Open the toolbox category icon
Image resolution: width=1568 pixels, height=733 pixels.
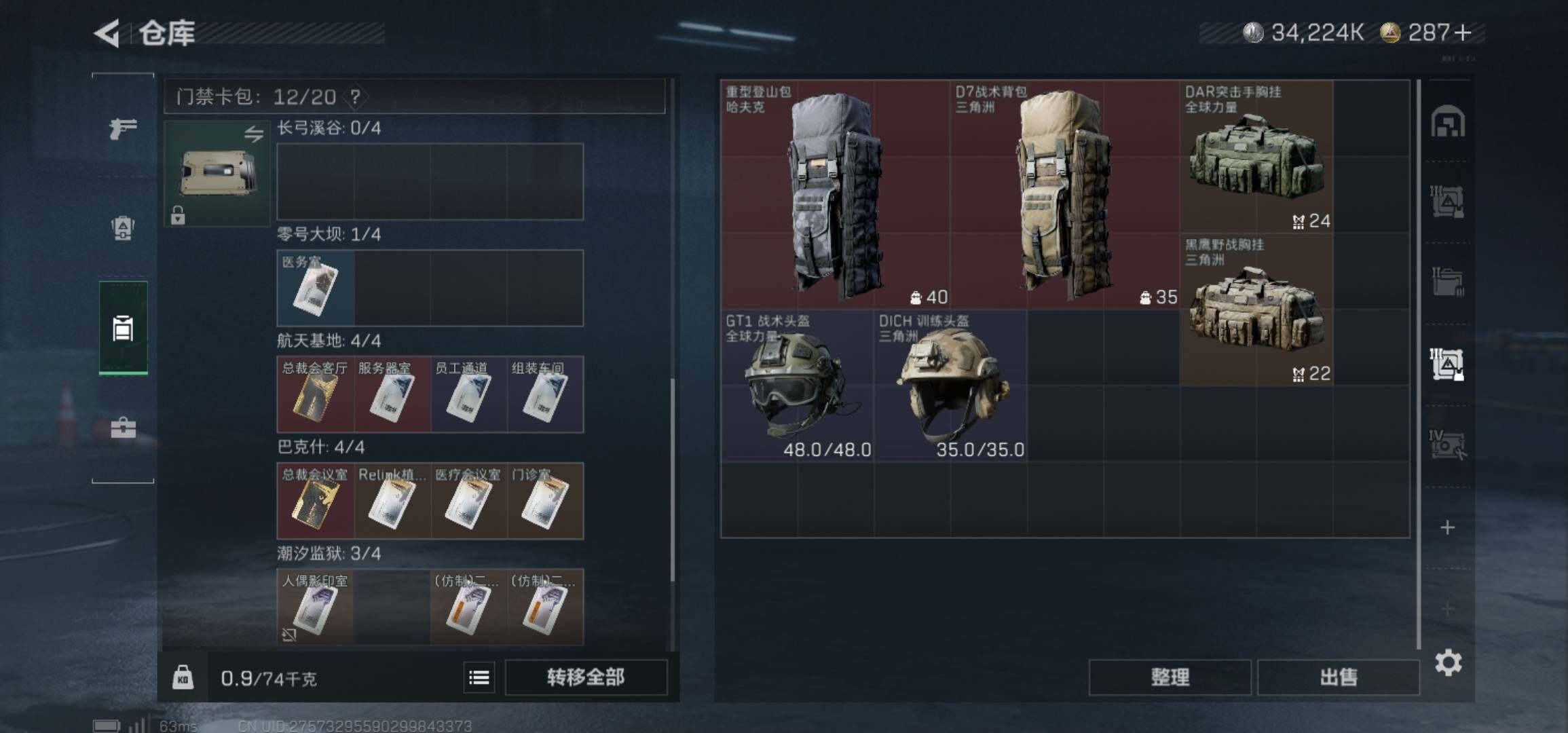(x=123, y=428)
